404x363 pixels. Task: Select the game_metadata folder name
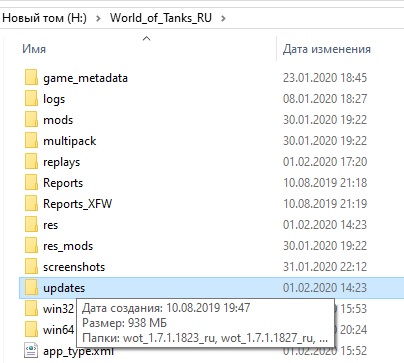click(85, 78)
